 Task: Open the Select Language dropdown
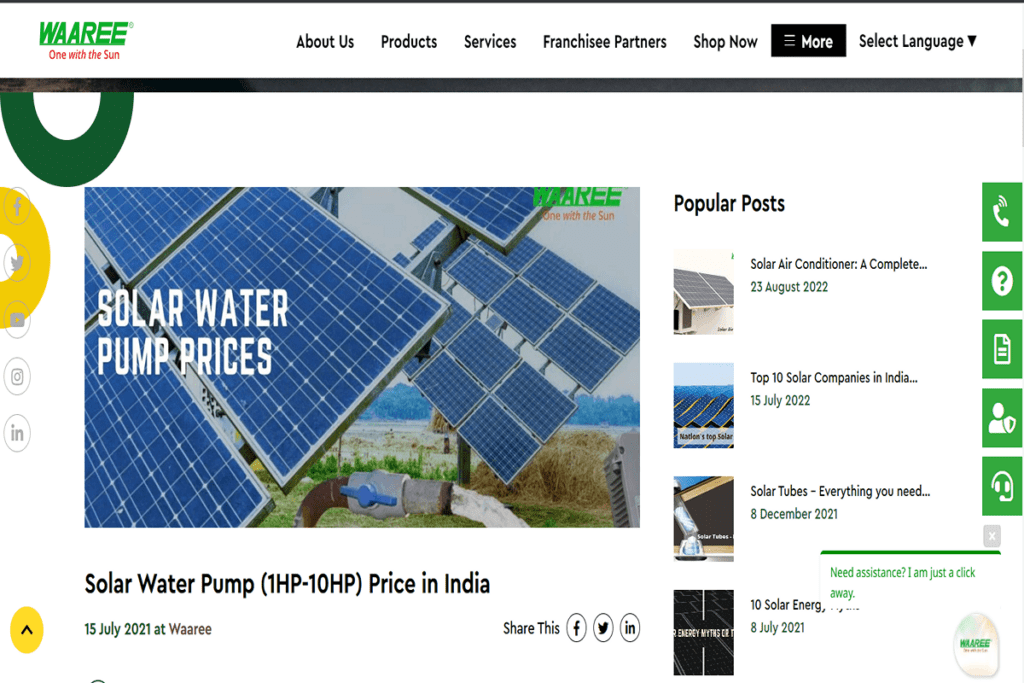(916, 41)
